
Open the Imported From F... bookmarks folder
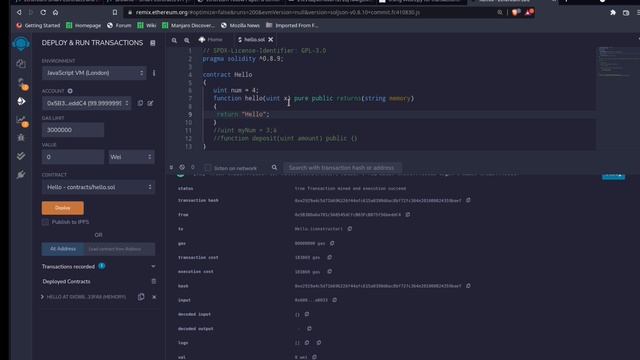point(292,25)
